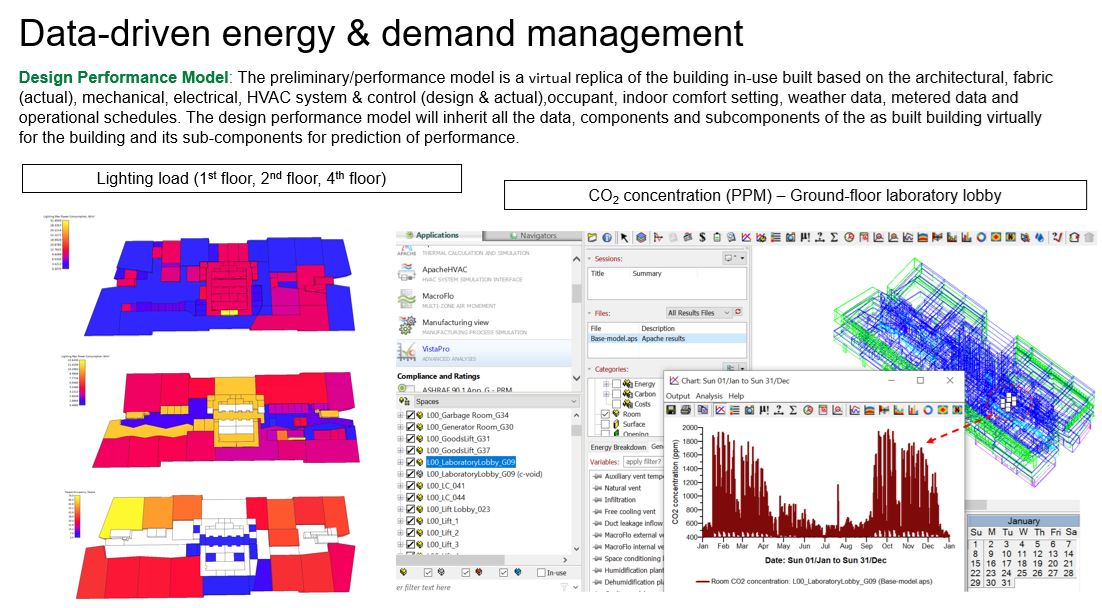This screenshot has height=608, width=1102.
Task: Expand the L00_GoodsLift_G31 tree node
Action: 401,439
